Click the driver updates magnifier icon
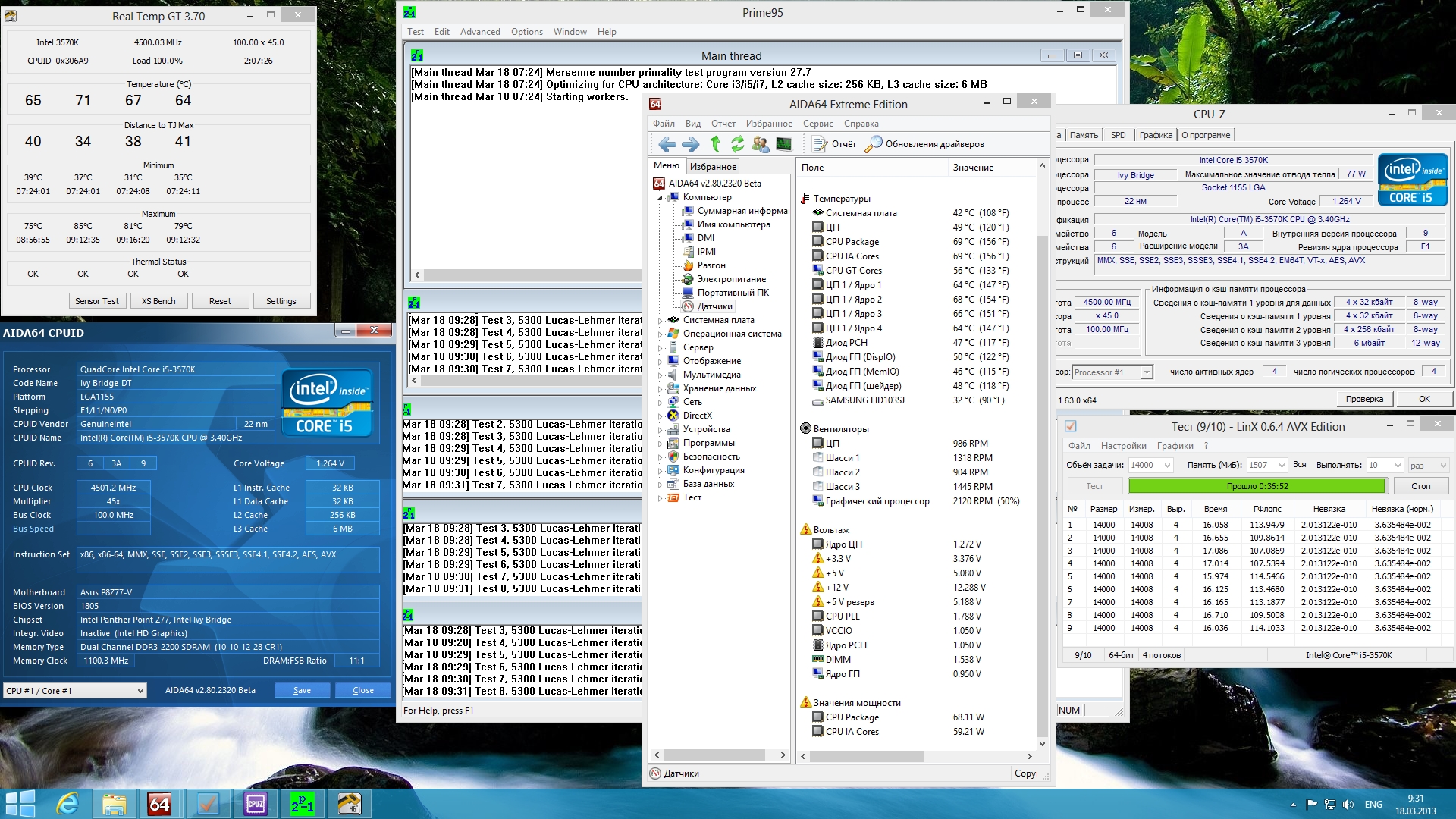The height and width of the screenshot is (819, 1456). click(874, 144)
